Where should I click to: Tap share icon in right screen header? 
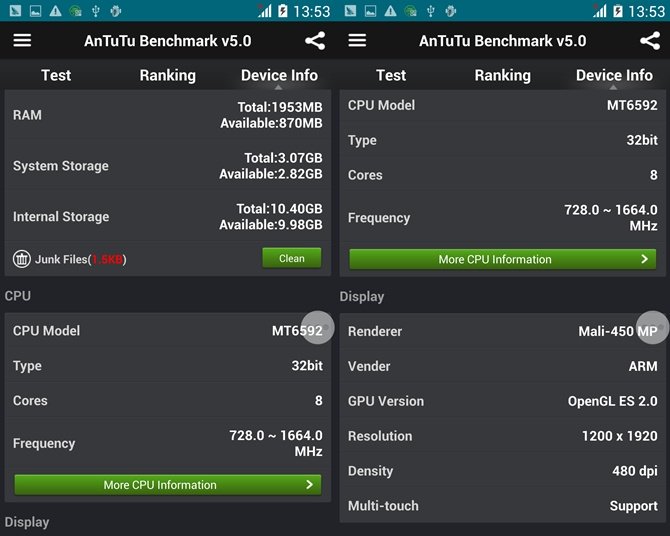pyautogui.click(x=650, y=41)
